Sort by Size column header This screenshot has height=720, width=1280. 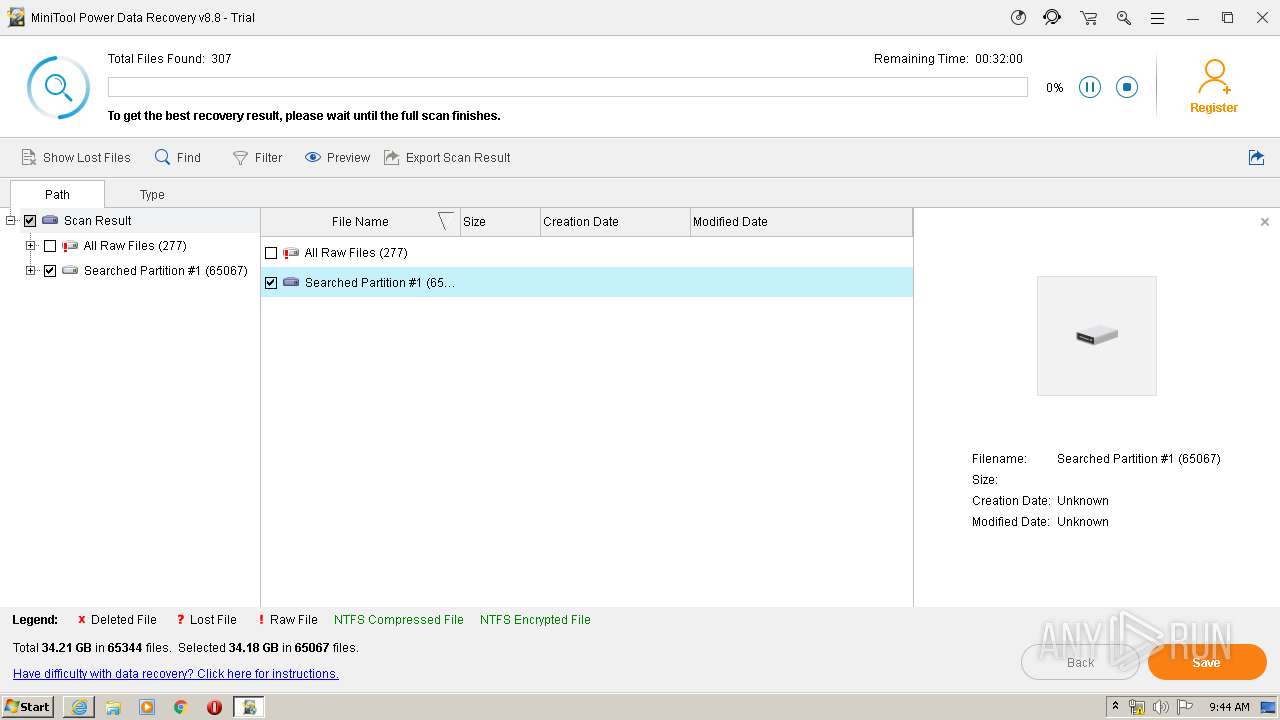[500, 222]
